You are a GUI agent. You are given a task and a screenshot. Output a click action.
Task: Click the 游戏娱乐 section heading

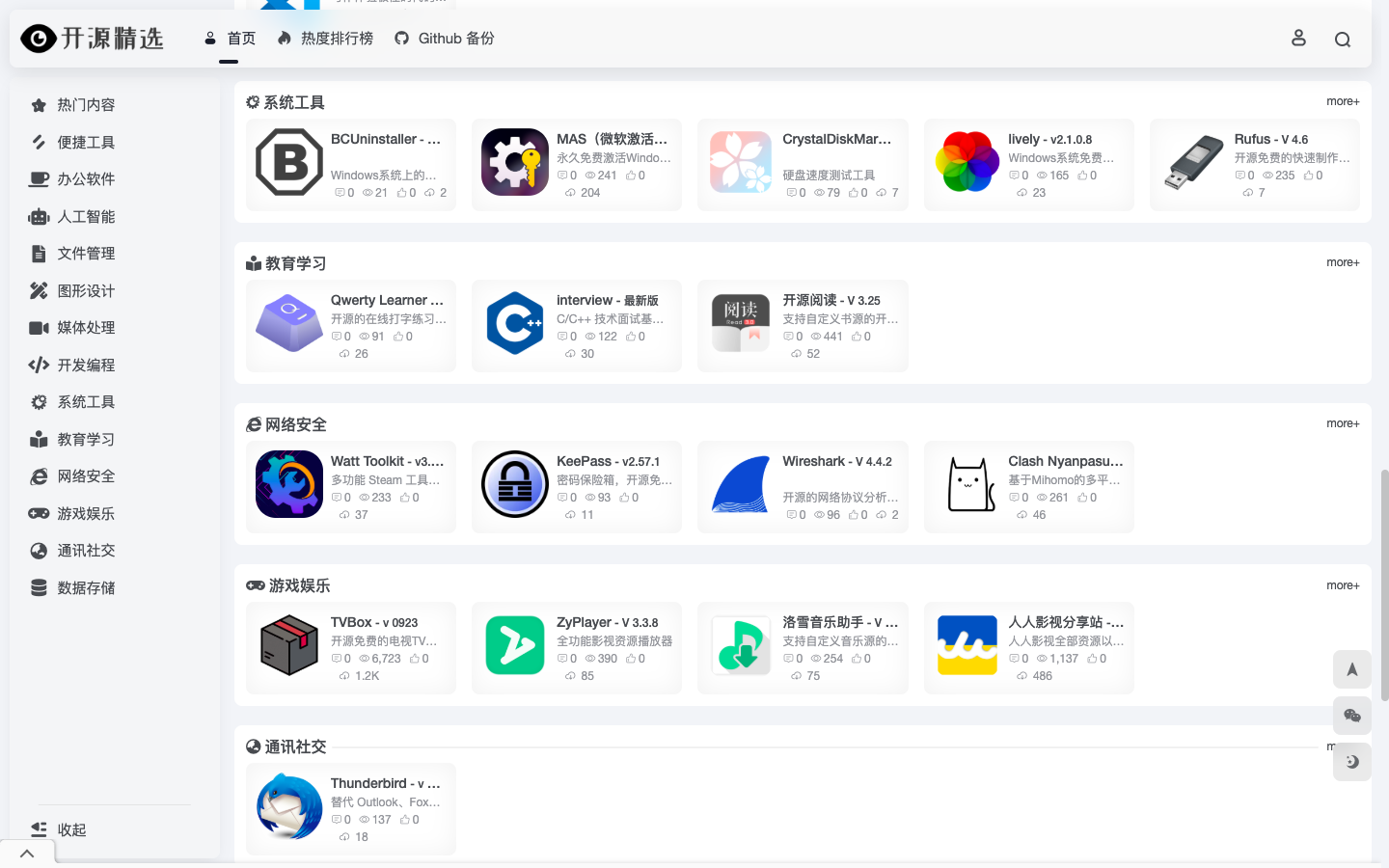(288, 585)
